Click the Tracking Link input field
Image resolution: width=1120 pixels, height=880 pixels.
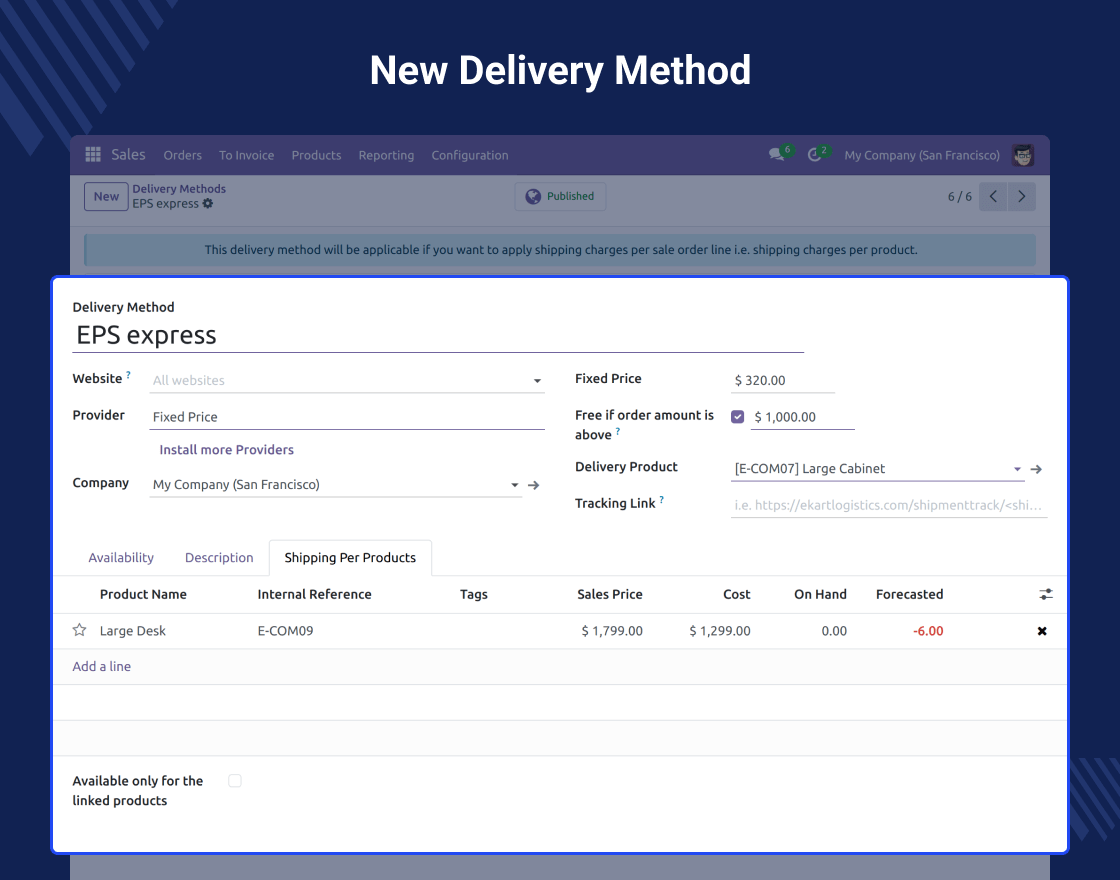tap(889, 505)
